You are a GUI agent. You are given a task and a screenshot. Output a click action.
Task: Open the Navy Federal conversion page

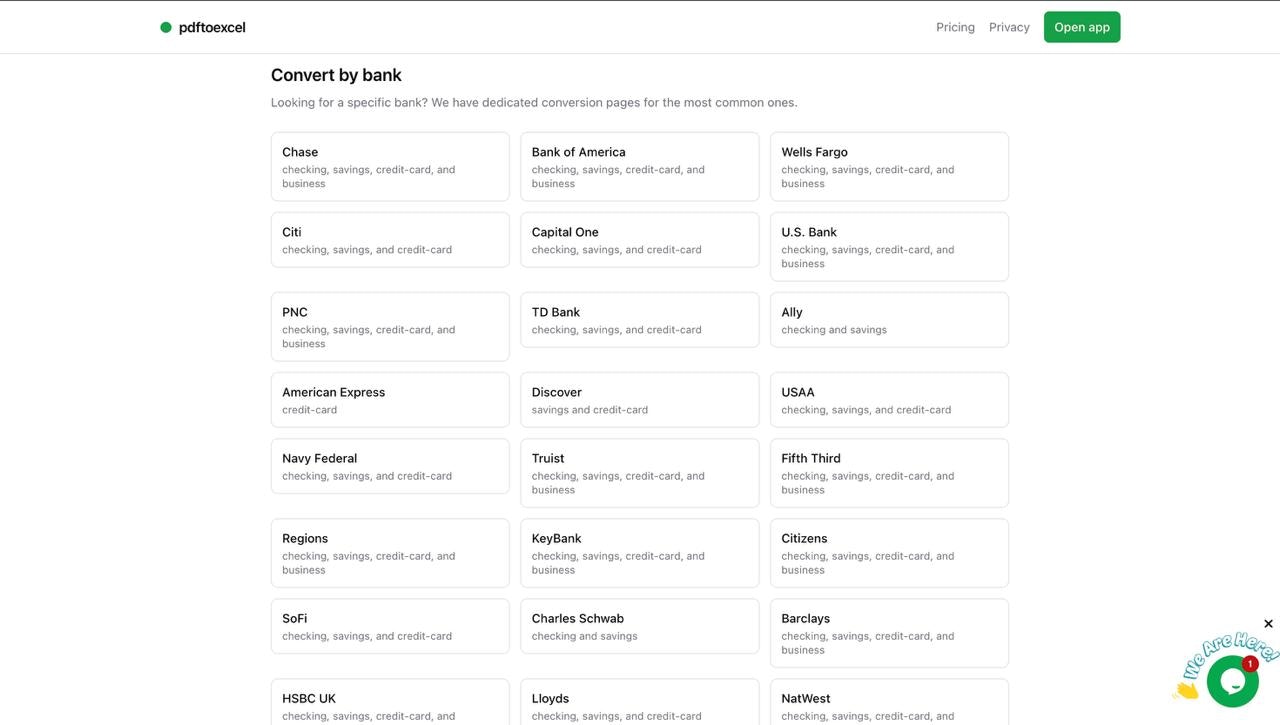390,466
